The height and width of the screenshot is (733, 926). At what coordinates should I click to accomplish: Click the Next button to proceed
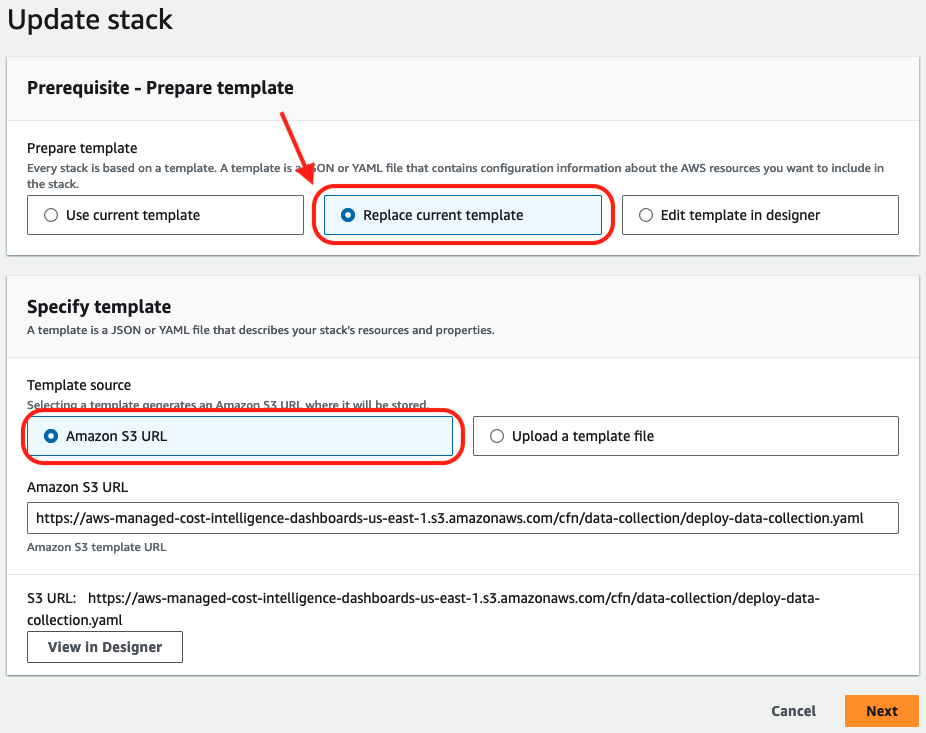click(881, 711)
